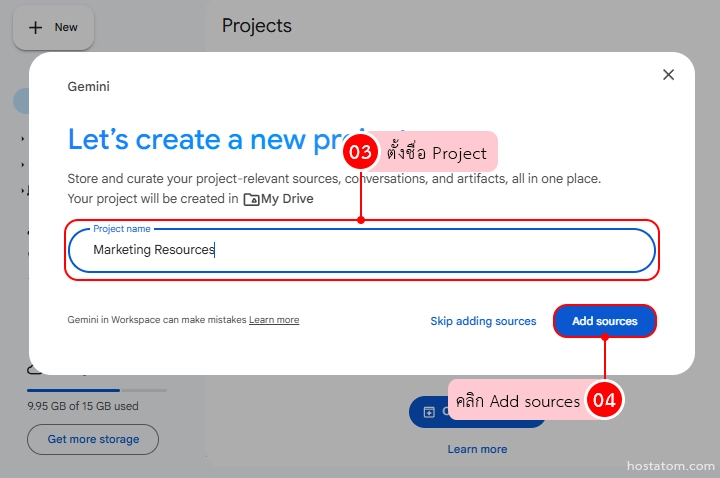This screenshot has height=478, width=720.
Task: Click the My Drive folder icon
Action: pyautogui.click(x=251, y=200)
